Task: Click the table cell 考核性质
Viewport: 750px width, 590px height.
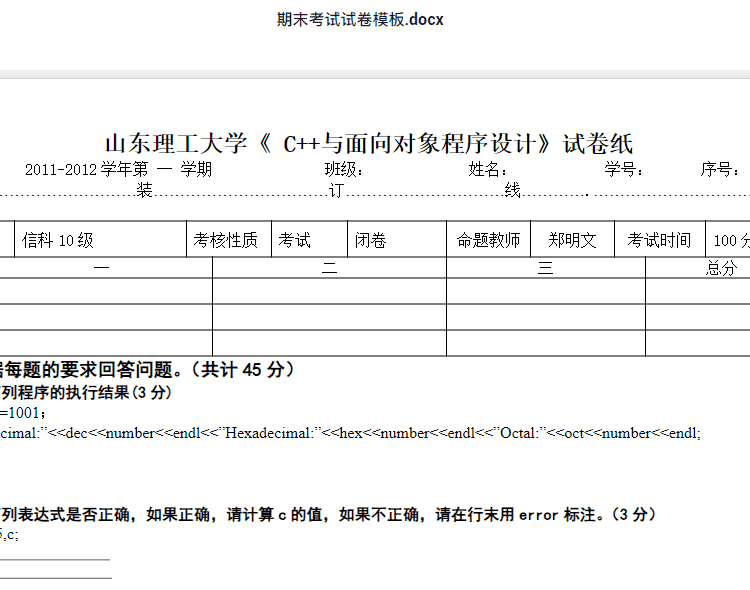Action: coord(229,240)
